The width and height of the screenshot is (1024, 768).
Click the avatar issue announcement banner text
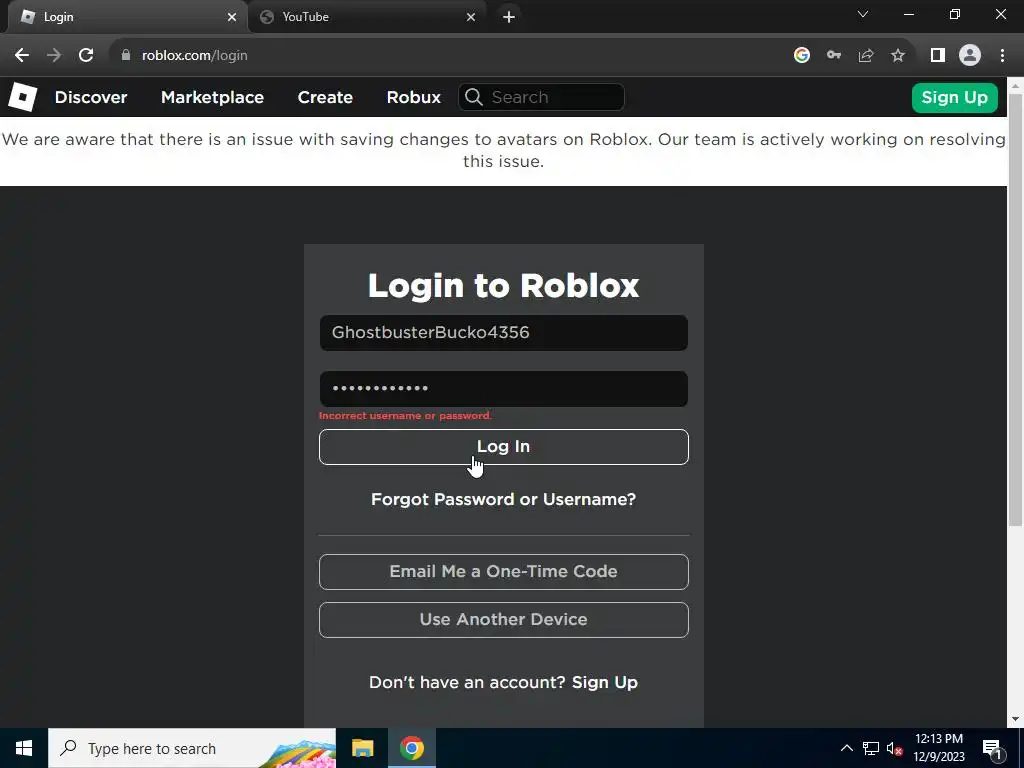(x=504, y=150)
